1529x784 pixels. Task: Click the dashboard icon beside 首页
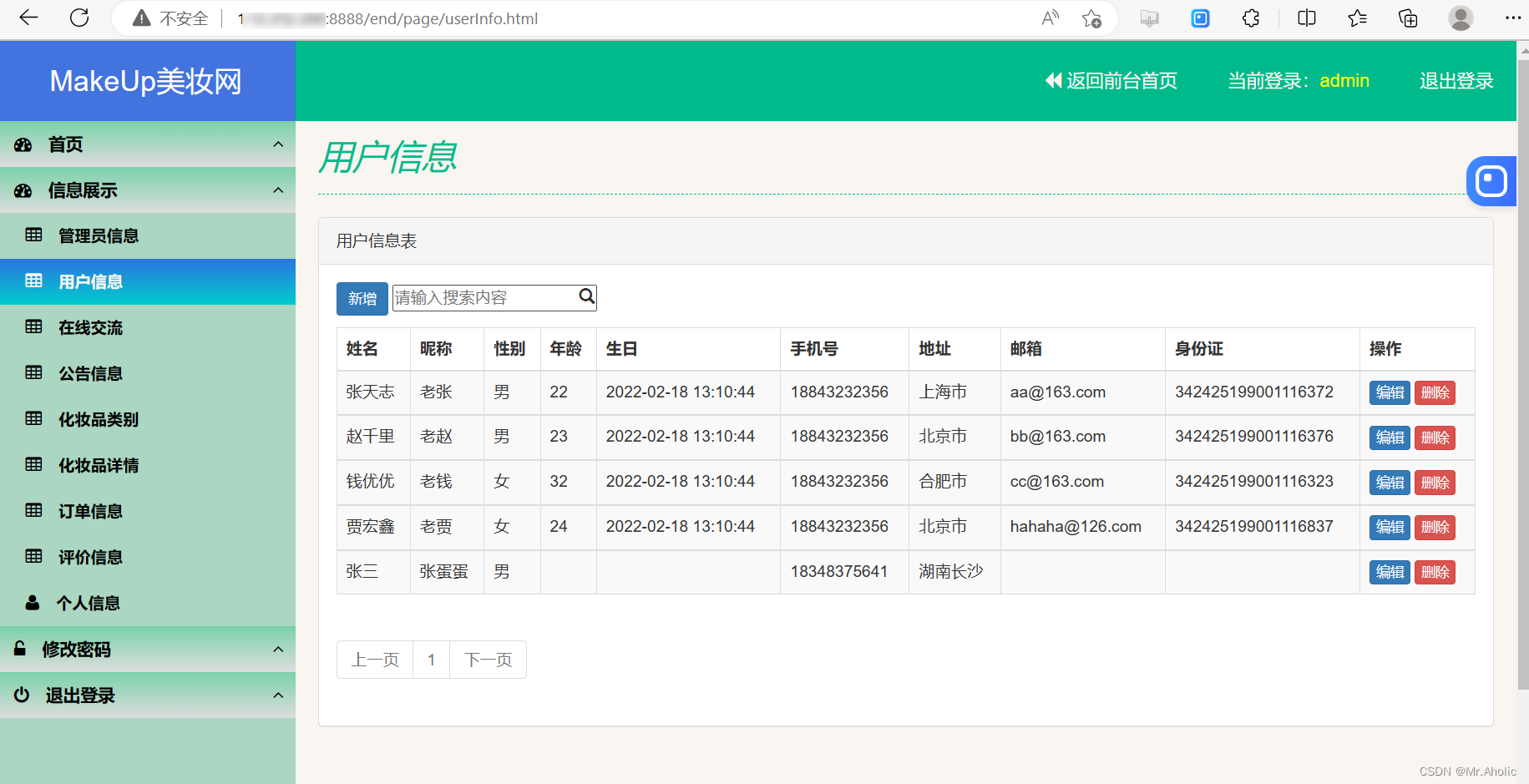[x=23, y=144]
